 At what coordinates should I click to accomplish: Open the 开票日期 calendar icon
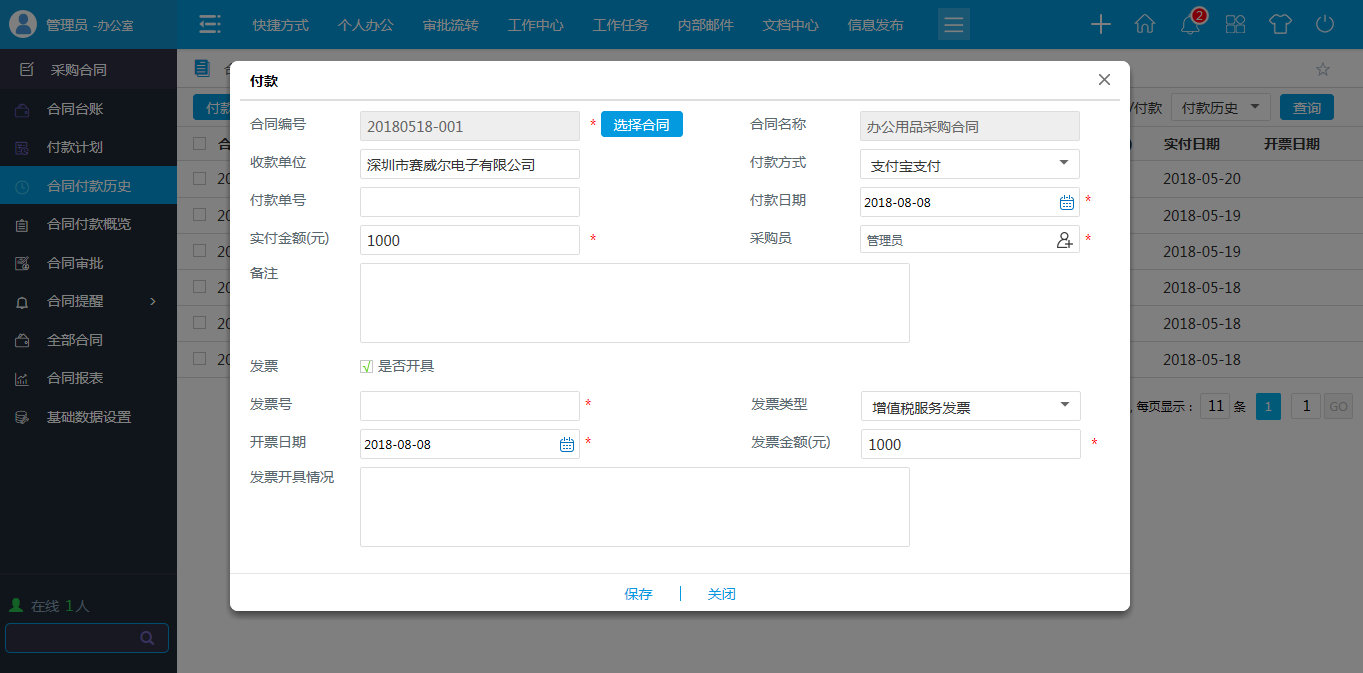tap(565, 444)
